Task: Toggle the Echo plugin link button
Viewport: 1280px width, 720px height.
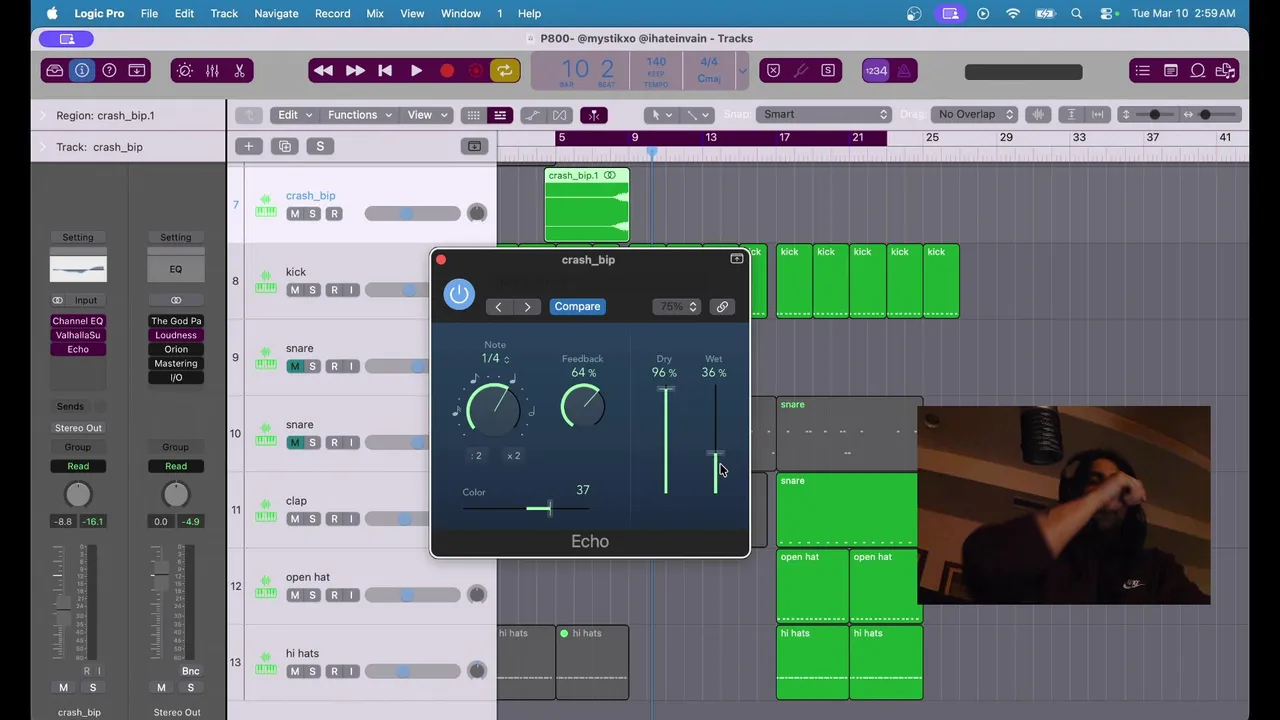Action: click(x=722, y=307)
